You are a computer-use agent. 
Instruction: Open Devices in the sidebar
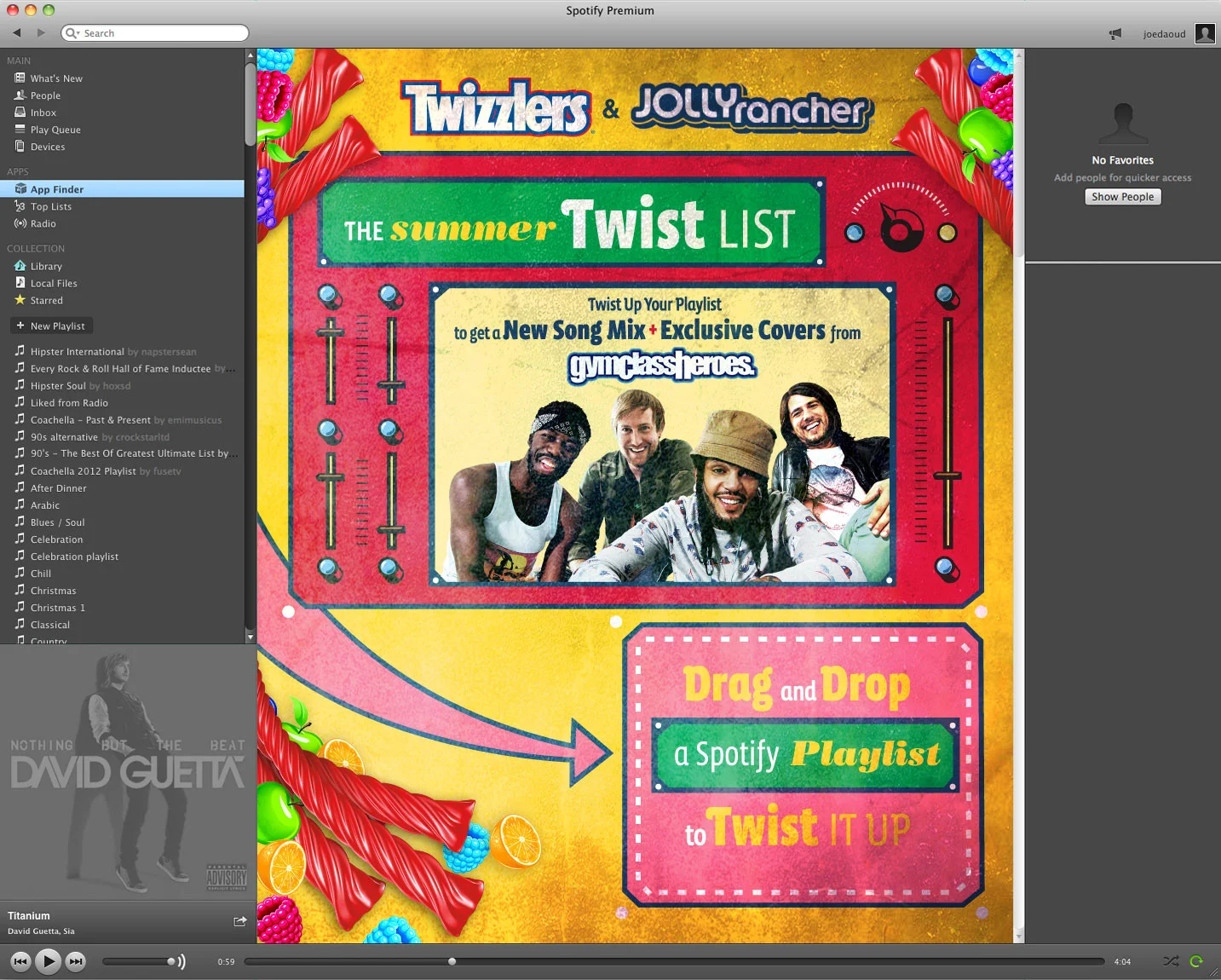[48, 147]
